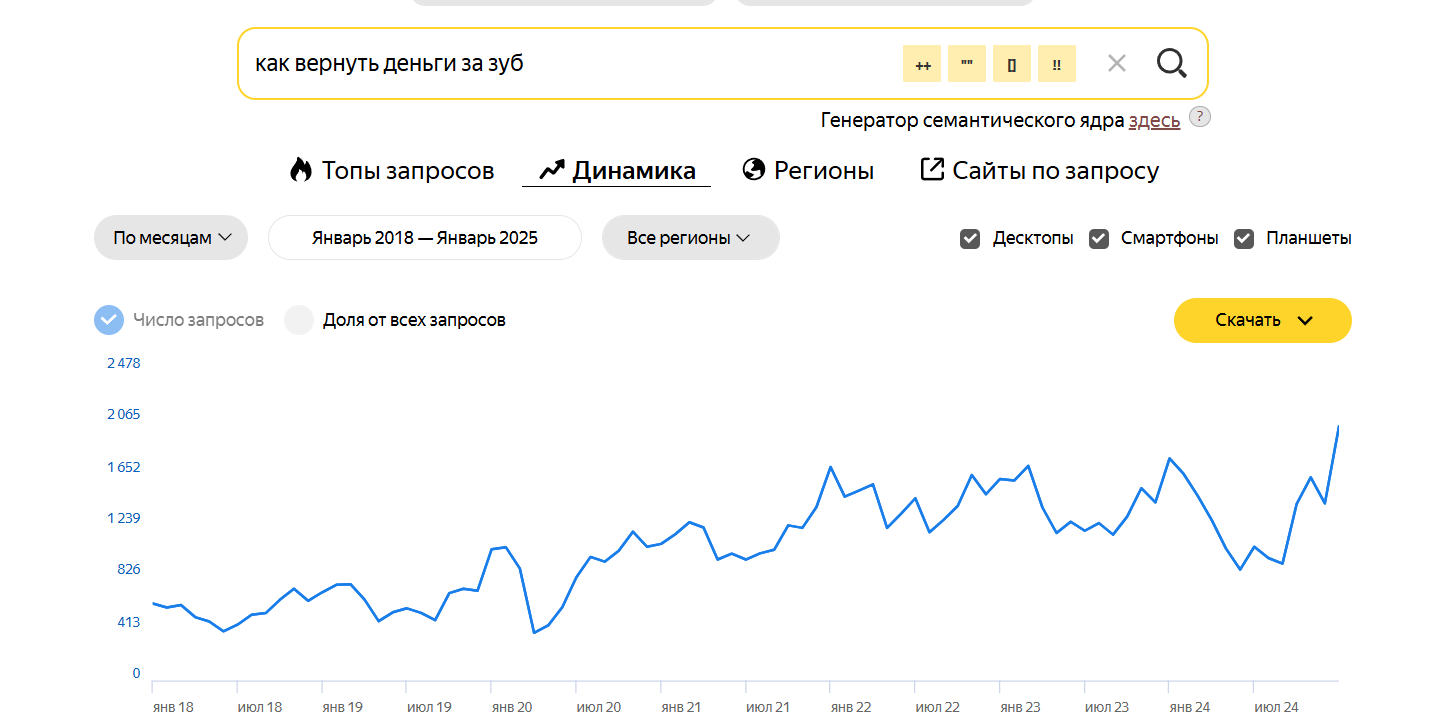Toggle the Планшеты checkbox
This screenshot has width=1450, height=723.
coord(1244,239)
